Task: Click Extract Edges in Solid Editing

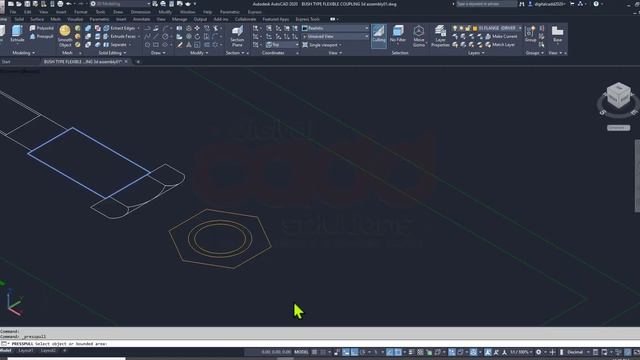Action: [x=119, y=28]
